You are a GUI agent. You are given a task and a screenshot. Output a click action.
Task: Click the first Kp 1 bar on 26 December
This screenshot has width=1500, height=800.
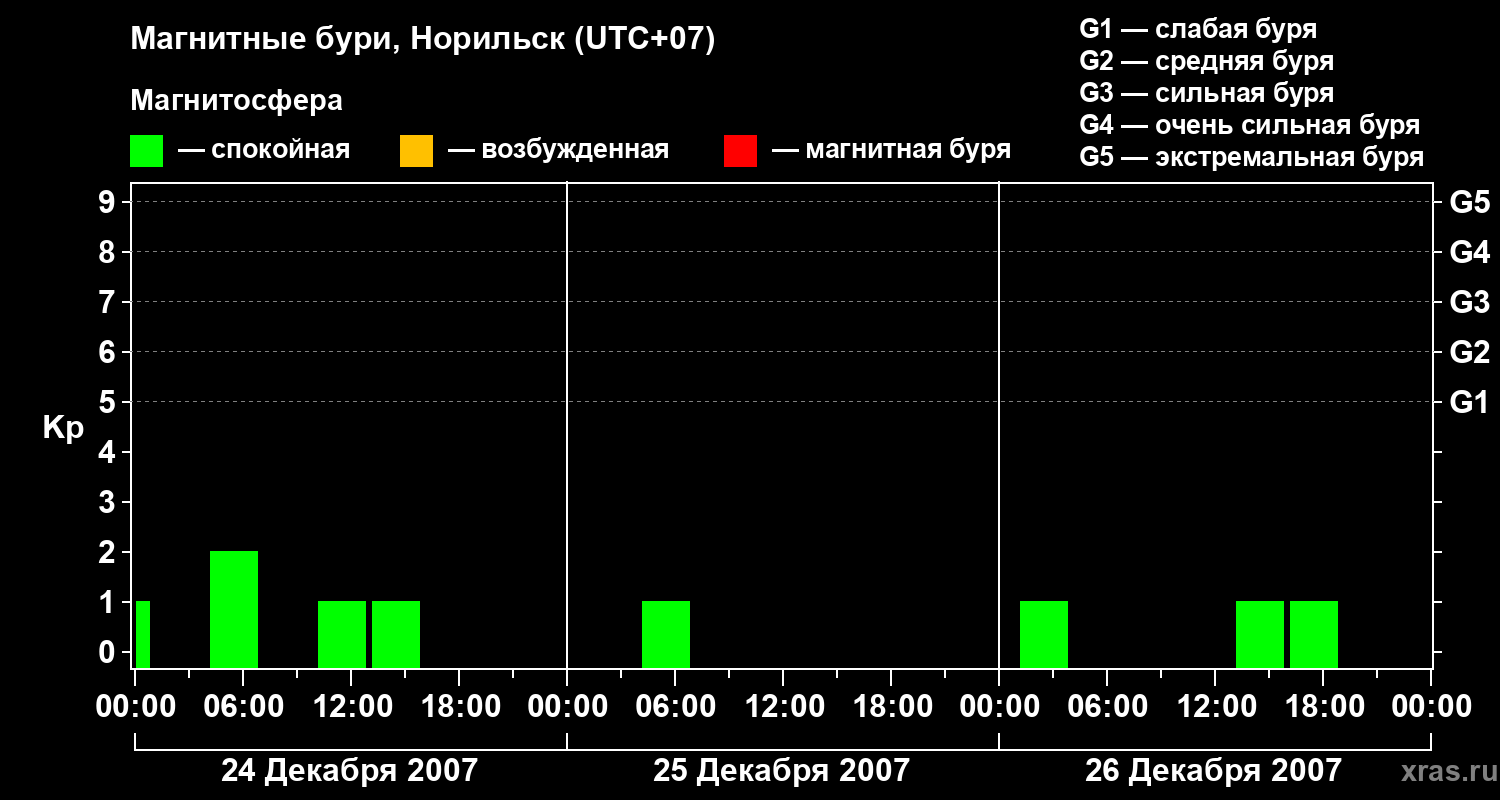(x=1044, y=634)
